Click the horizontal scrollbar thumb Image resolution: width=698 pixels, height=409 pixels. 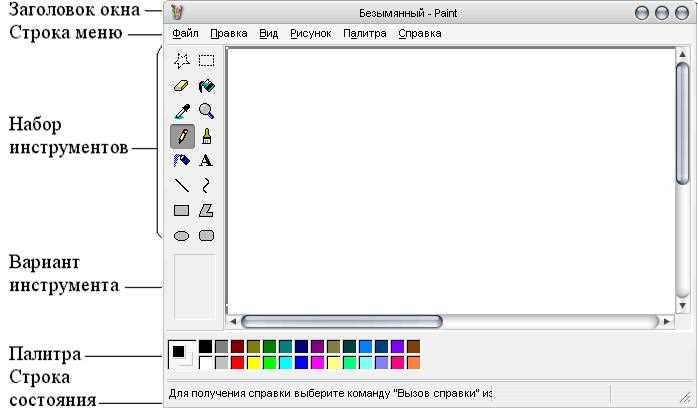click(341, 321)
